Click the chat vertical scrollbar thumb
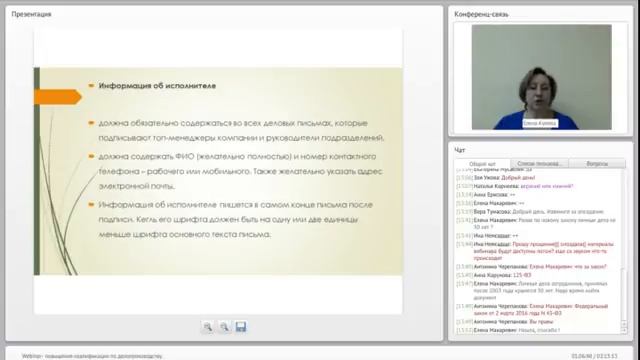This screenshot has height=360, width=640. click(x=624, y=294)
